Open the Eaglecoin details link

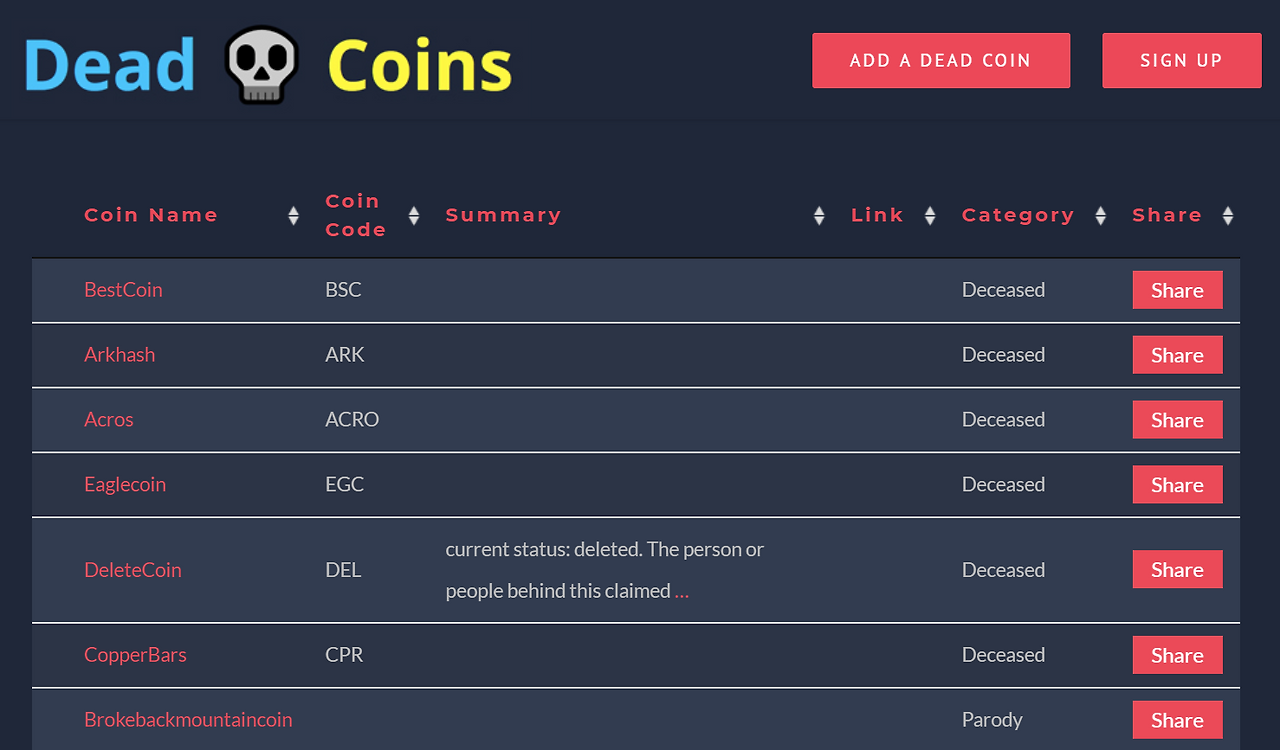pyautogui.click(x=125, y=484)
